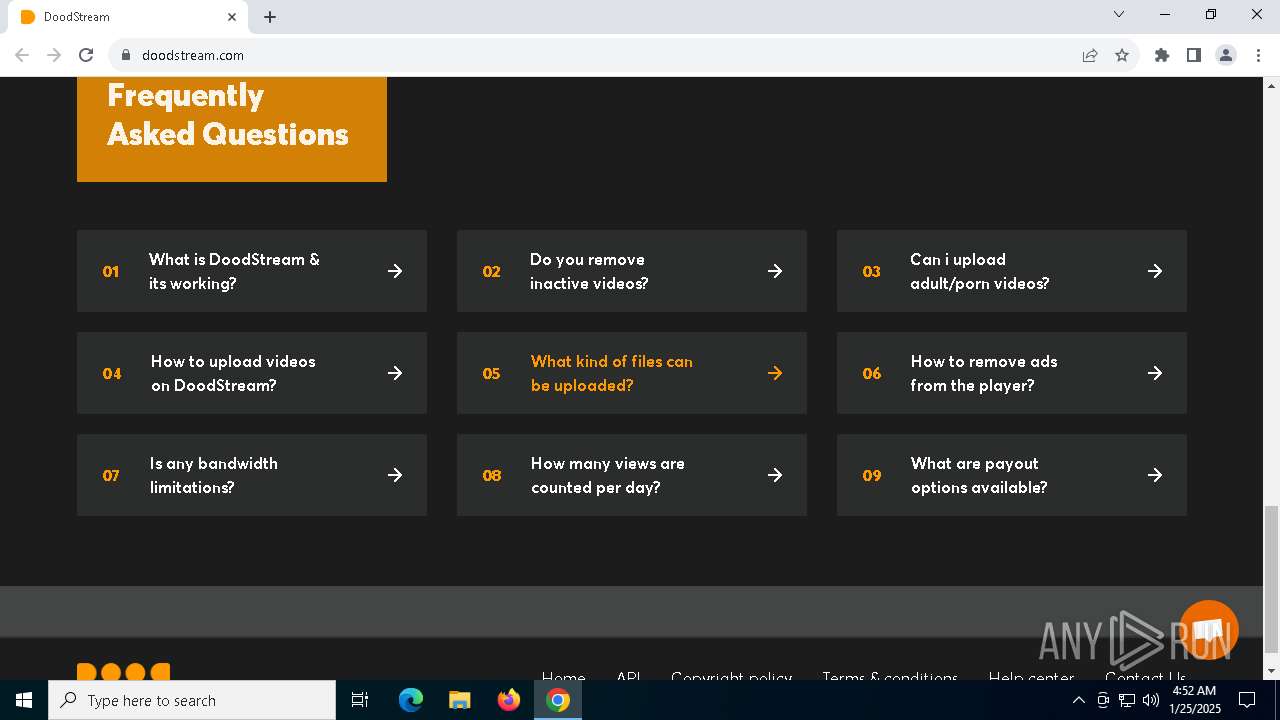Close the DoodStream tab
The image size is (1280, 720).
point(232,17)
